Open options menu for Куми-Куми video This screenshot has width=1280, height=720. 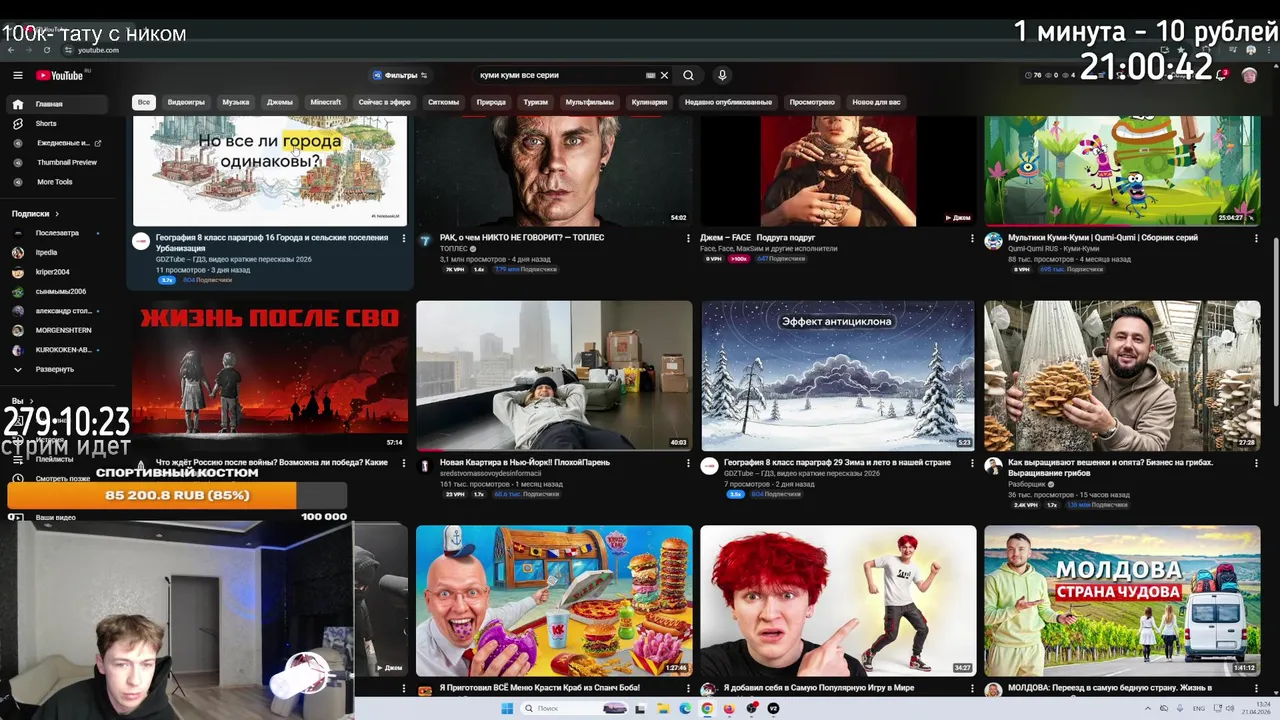[1256, 238]
